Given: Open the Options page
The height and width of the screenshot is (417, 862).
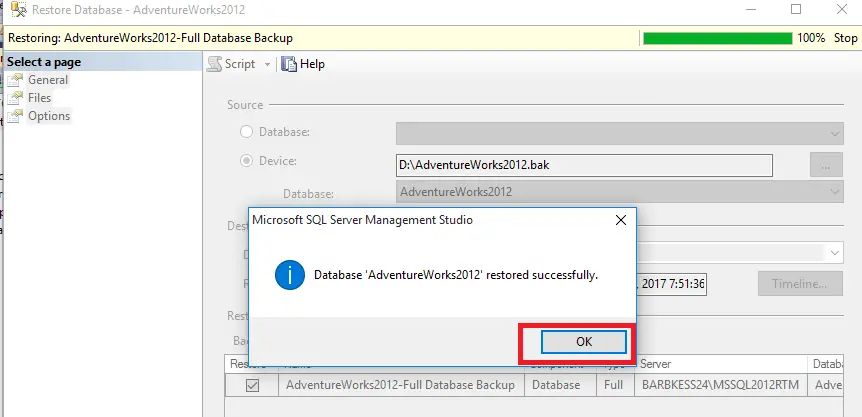Looking at the screenshot, I should click(49, 116).
